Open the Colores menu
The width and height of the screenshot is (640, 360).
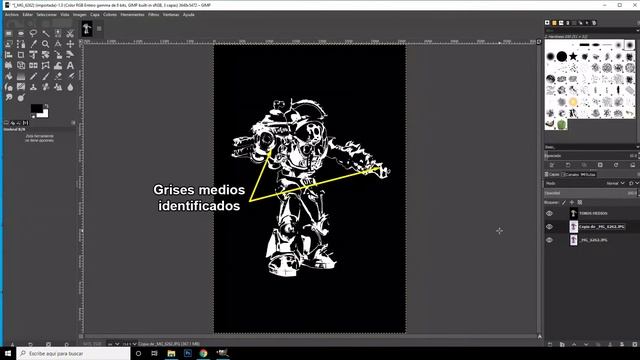pos(110,15)
